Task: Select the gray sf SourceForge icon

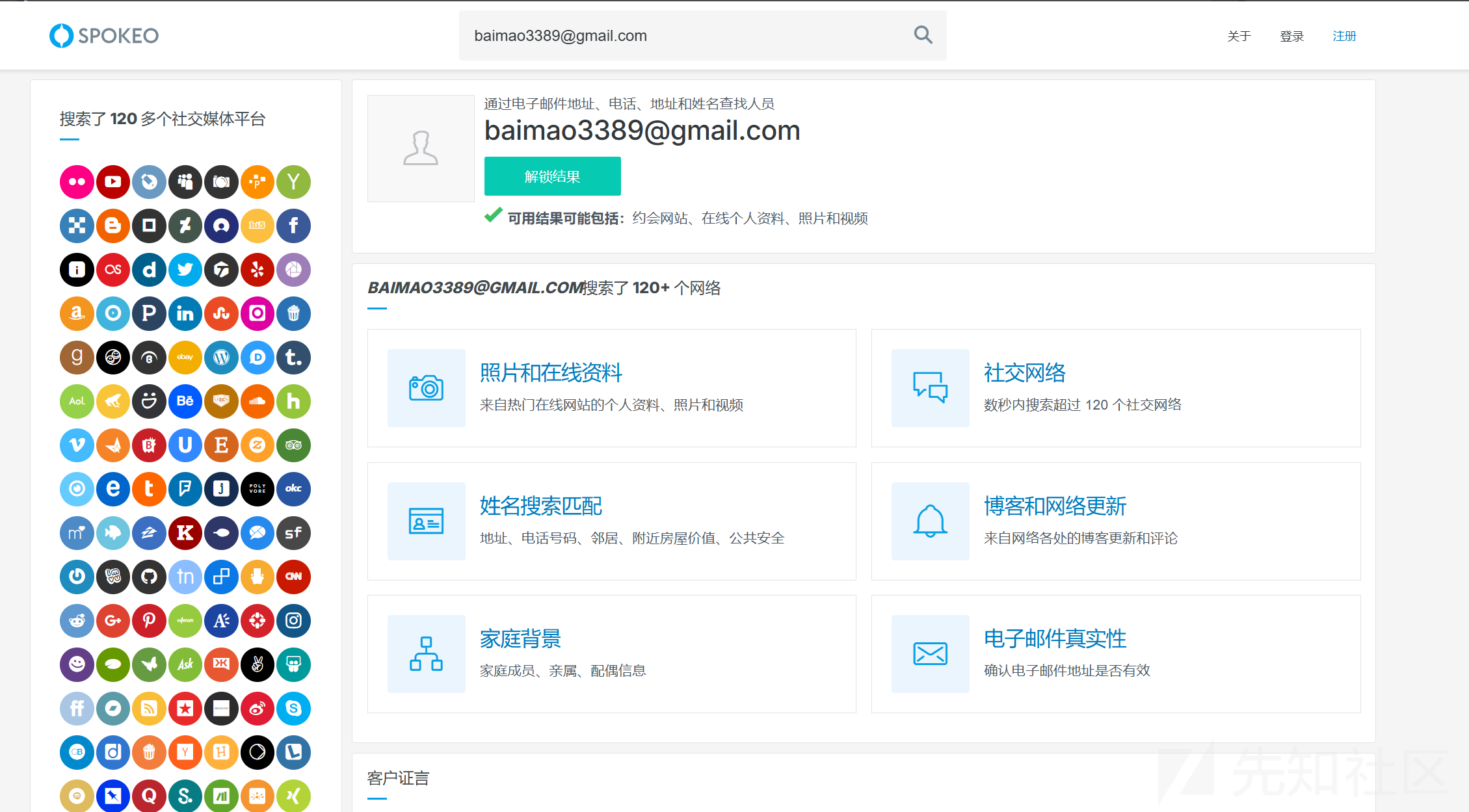Action: tap(293, 533)
